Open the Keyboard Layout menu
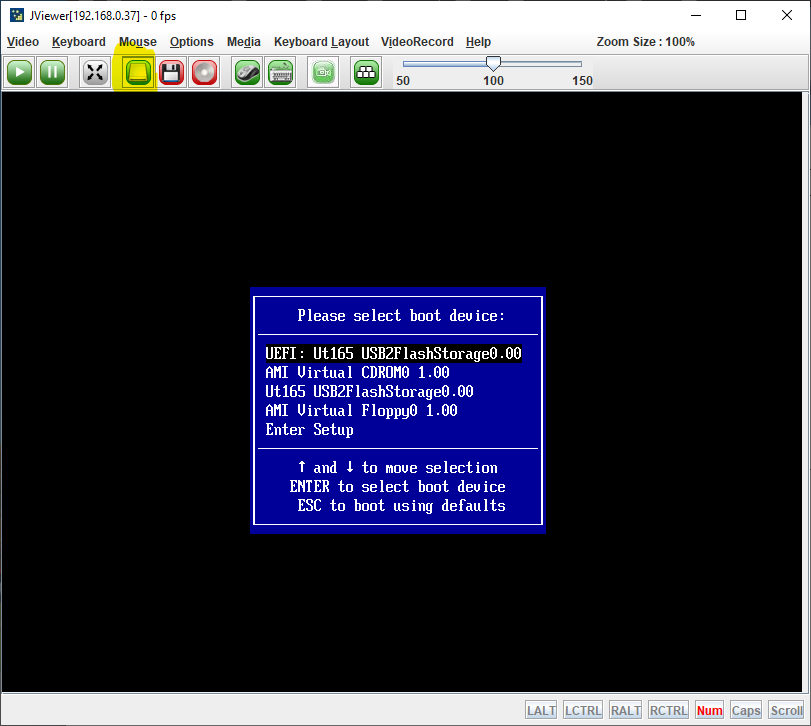Image resolution: width=811 pixels, height=726 pixels. point(321,42)
